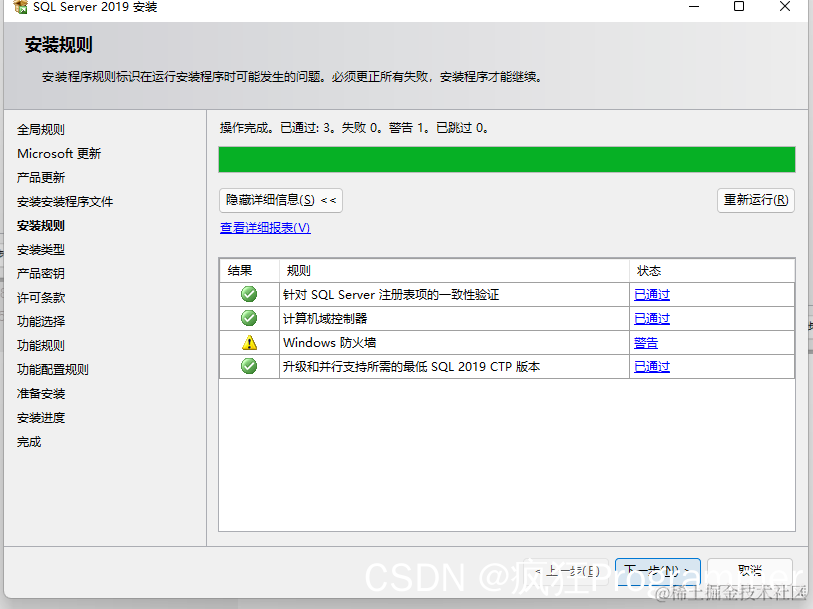This screenshot has height=609, width=813.
Task: Select 许可条款 step in sidebar
Action: coord(41,298)
